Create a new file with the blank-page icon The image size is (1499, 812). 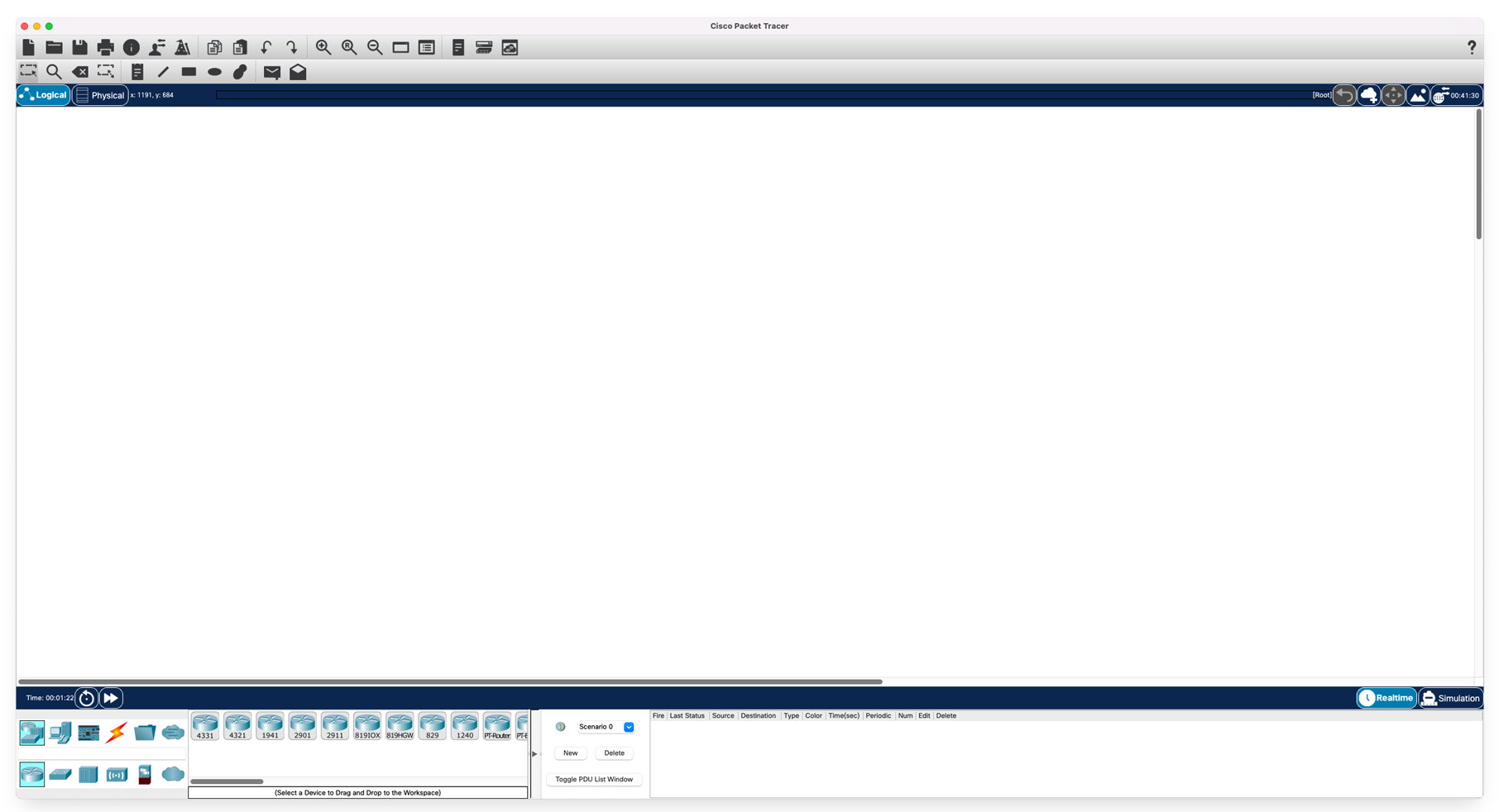point(29,47)
